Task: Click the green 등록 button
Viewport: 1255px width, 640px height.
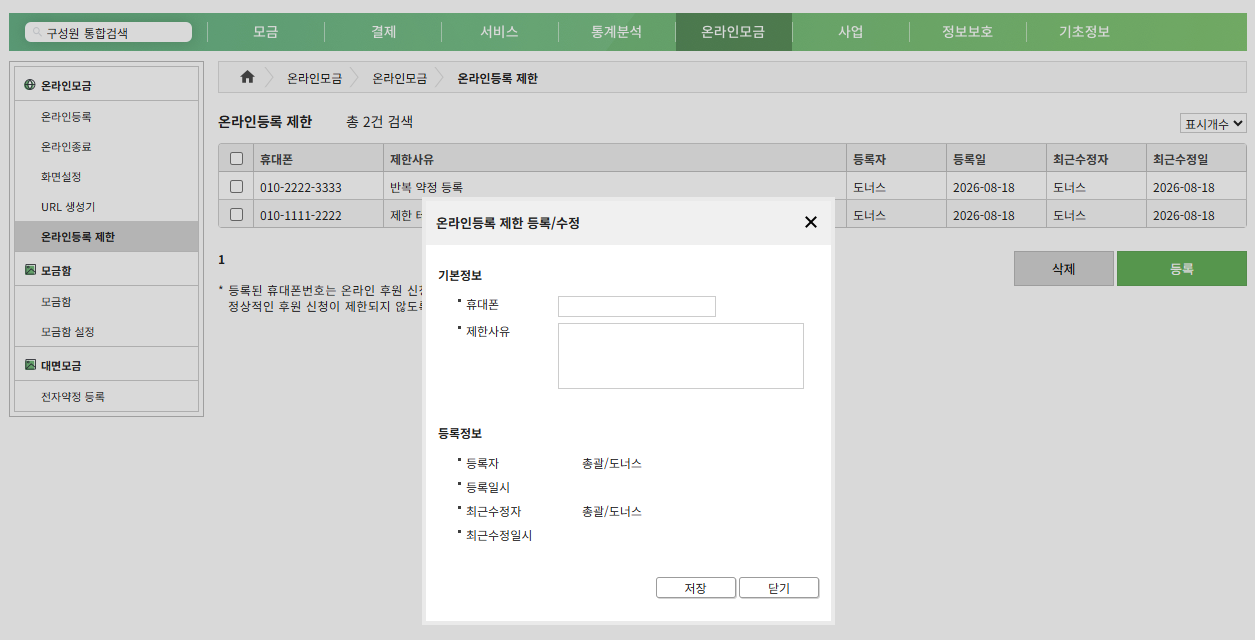Action: click(1182, 269)
